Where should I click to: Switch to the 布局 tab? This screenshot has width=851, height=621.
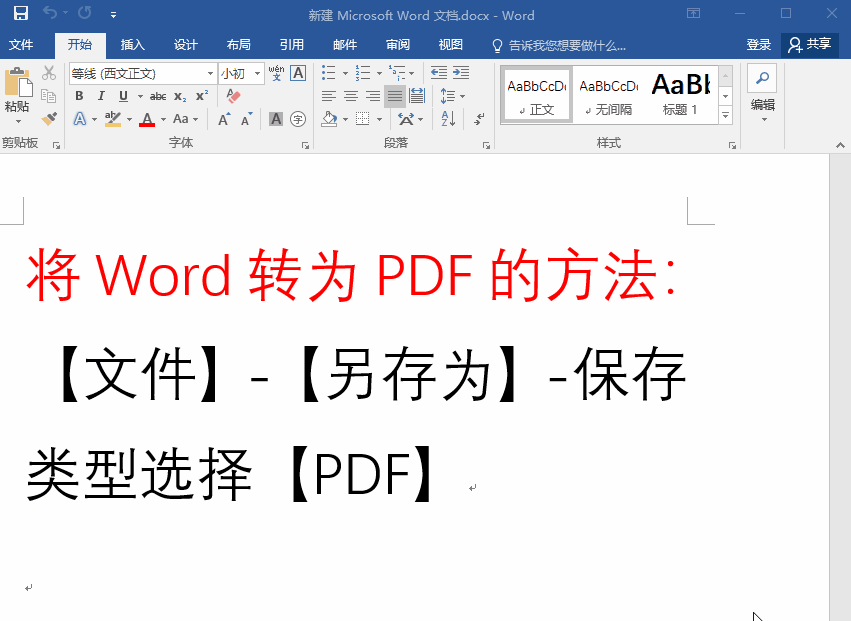coord(239,45)
